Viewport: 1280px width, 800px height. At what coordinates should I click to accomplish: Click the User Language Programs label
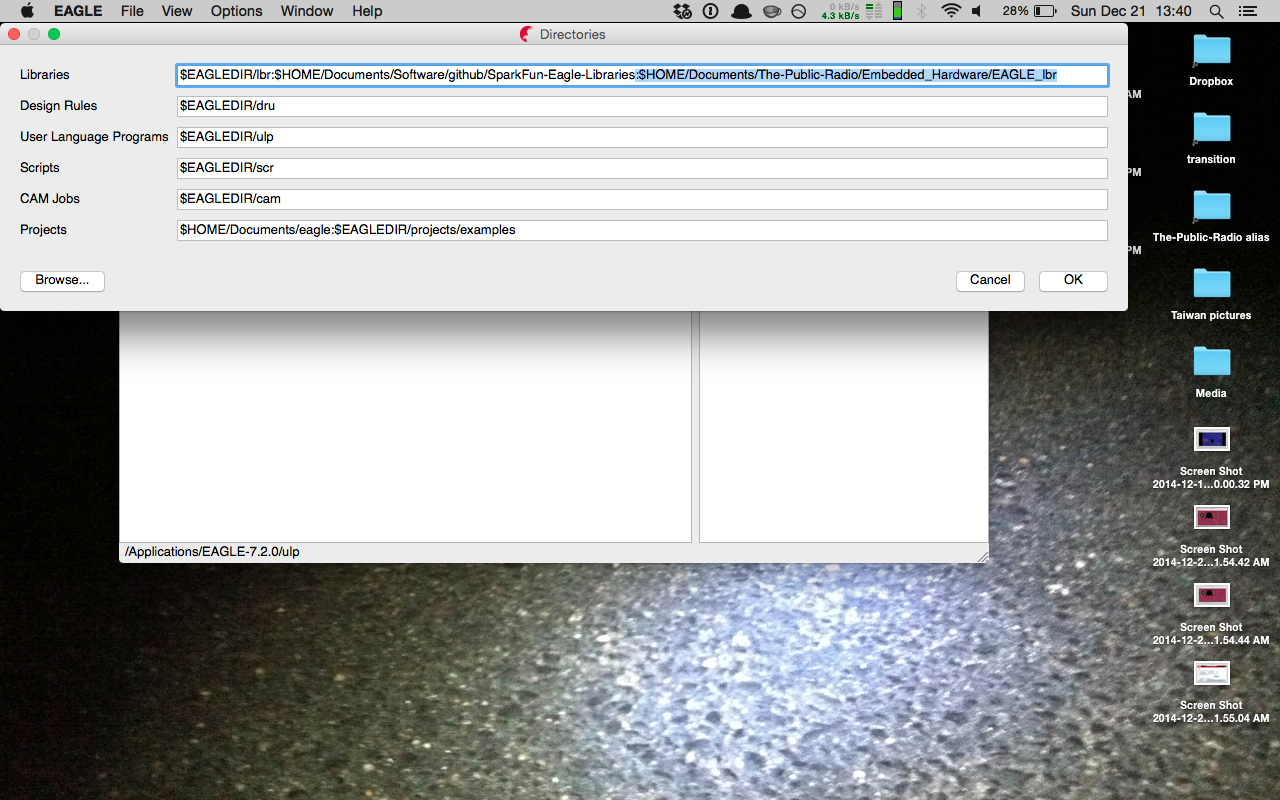click(x=94, y=137)
